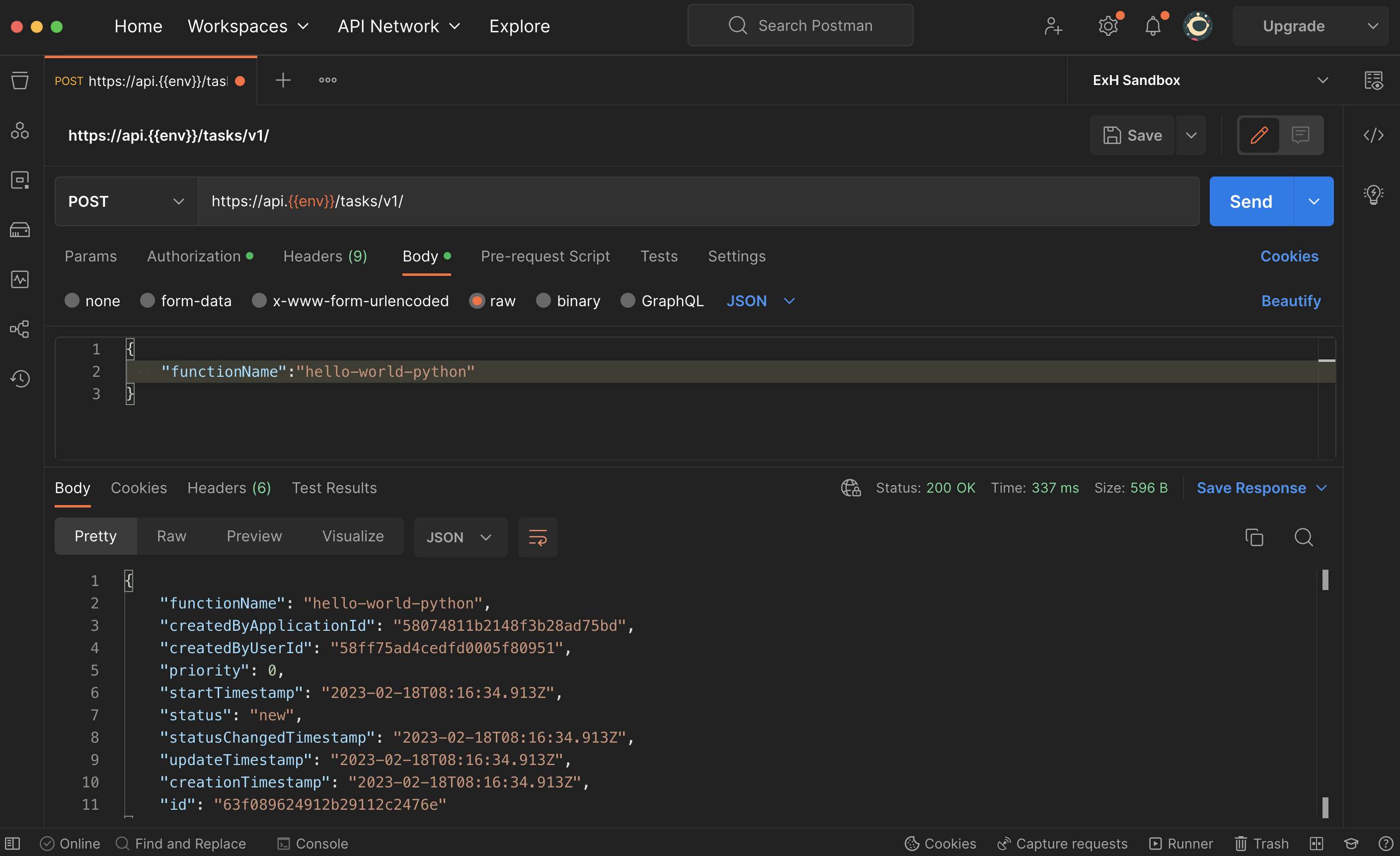The height and width of the screenshot is (856, 1400).
Task: Expand the ExH Sandbox environment dropdown
Action: [x=1322, y=80]
